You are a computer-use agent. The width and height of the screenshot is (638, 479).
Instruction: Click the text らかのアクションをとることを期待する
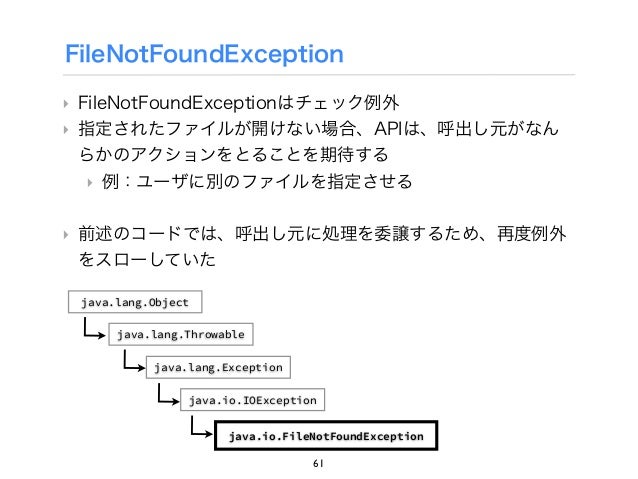pos(234,154)
